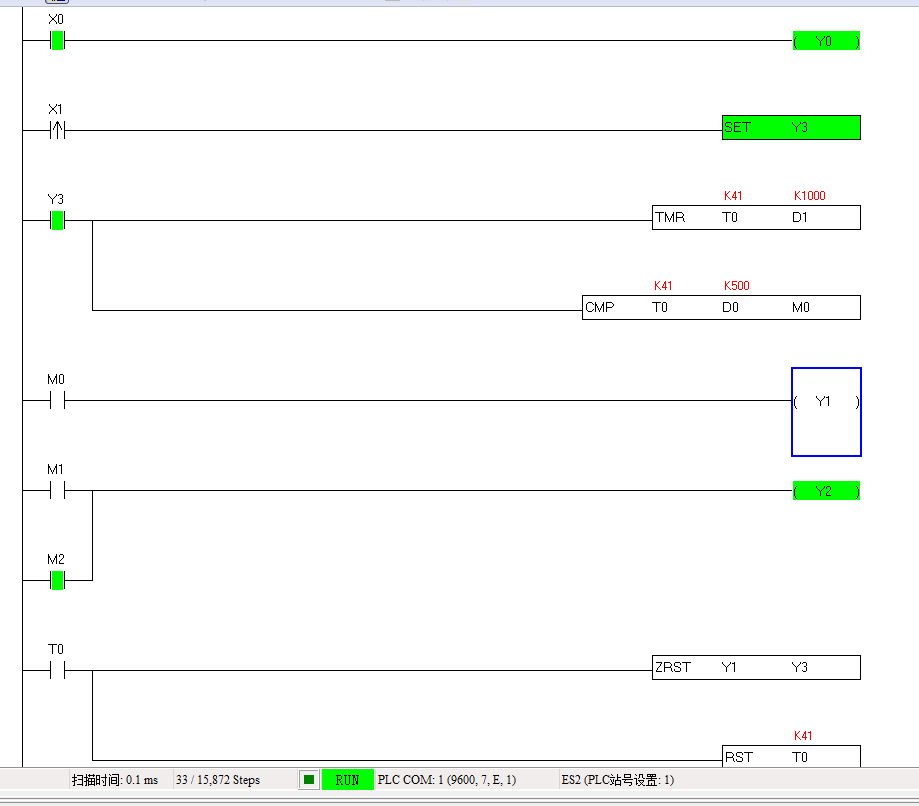Click the ES2 PLC station setting
The width and height of the screenshot is (919, 806).
[617, 780]
